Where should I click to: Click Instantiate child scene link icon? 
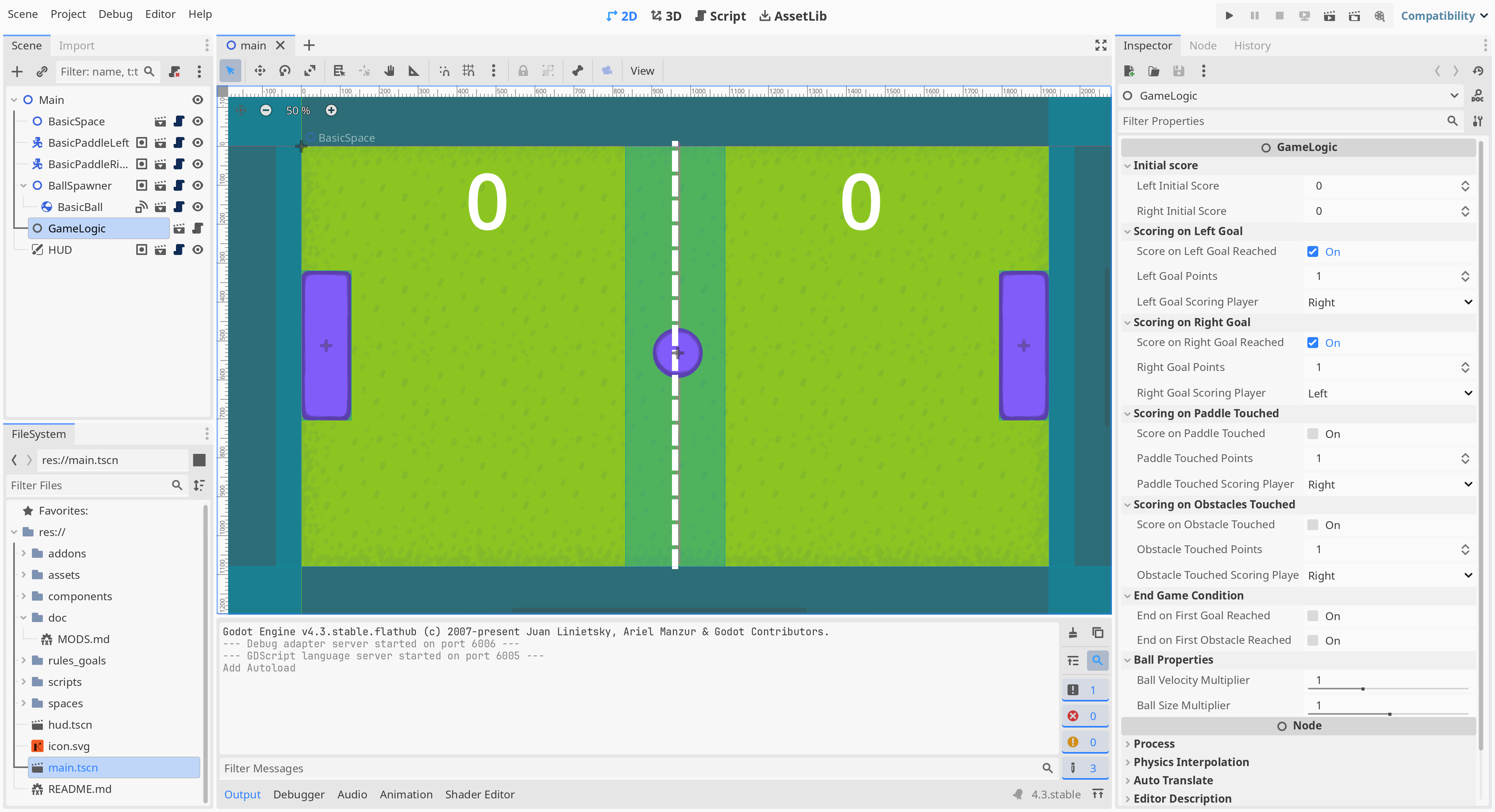[42, 71]
